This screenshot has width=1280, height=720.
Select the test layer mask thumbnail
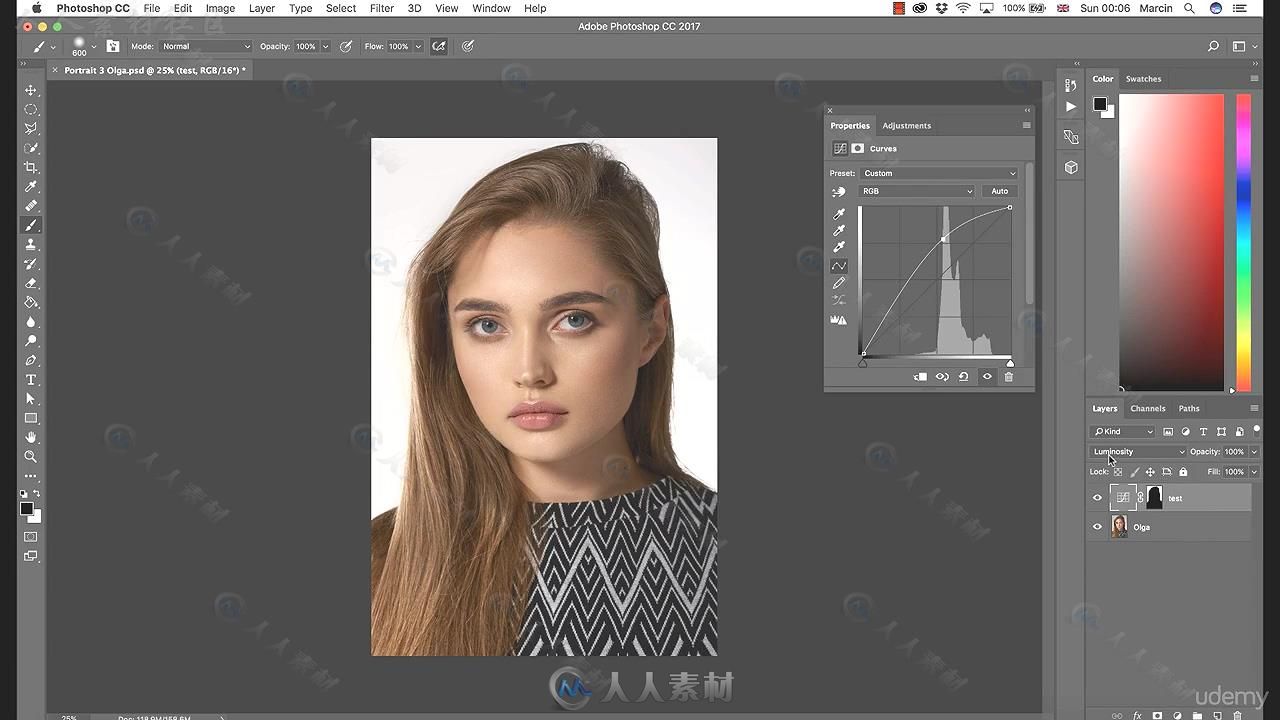pos(1154,498)
